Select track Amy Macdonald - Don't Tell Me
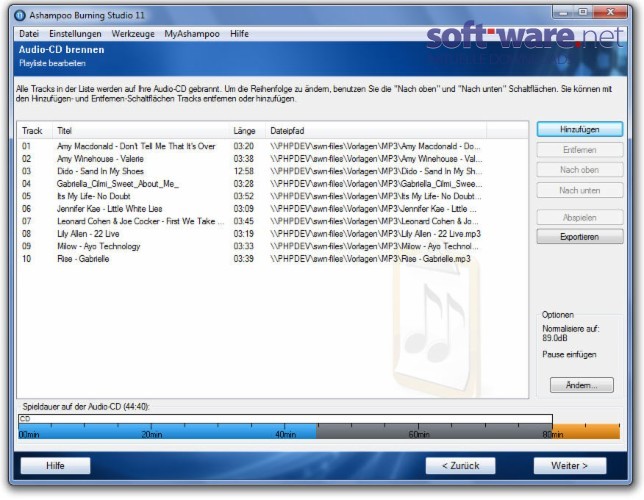Viewport: 644px width, 500px height. coord(136,146)
